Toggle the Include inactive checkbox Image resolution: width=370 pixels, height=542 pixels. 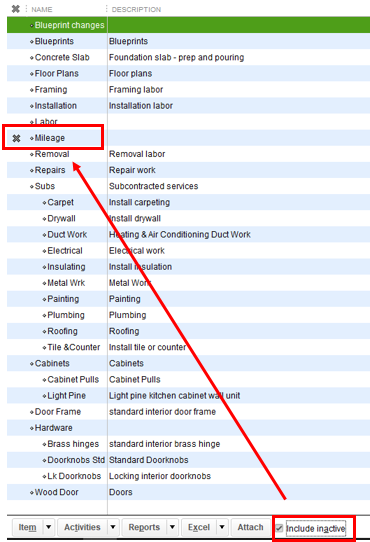(x=279, y=528)
